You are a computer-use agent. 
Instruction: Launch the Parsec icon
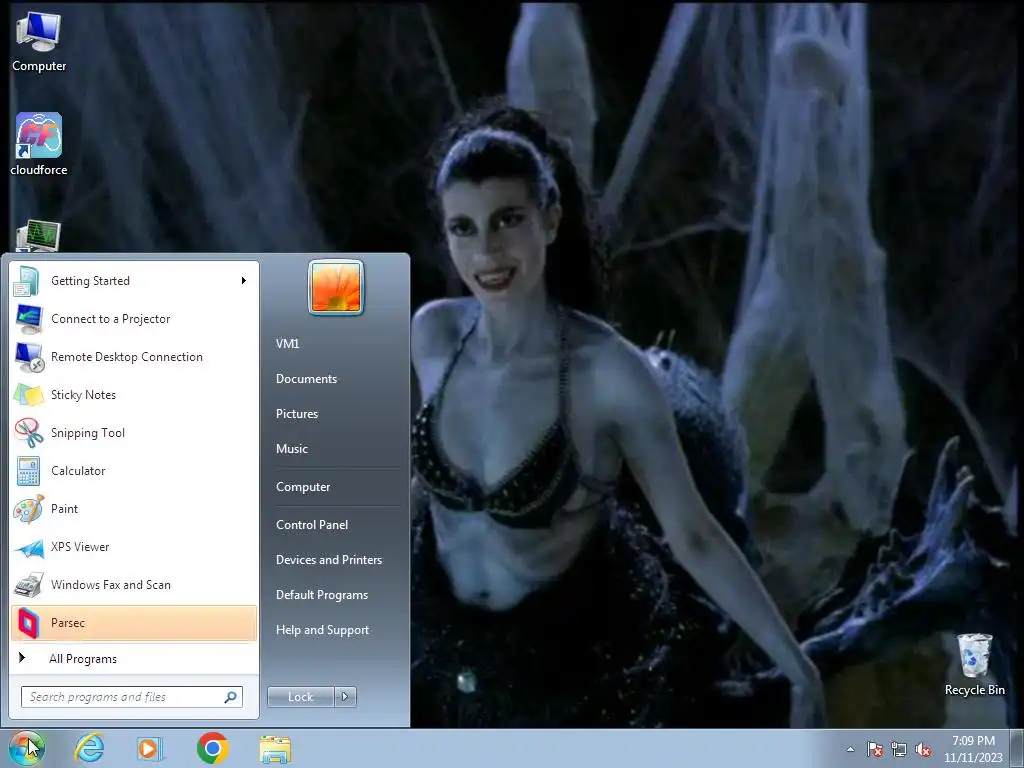point(29,623)
